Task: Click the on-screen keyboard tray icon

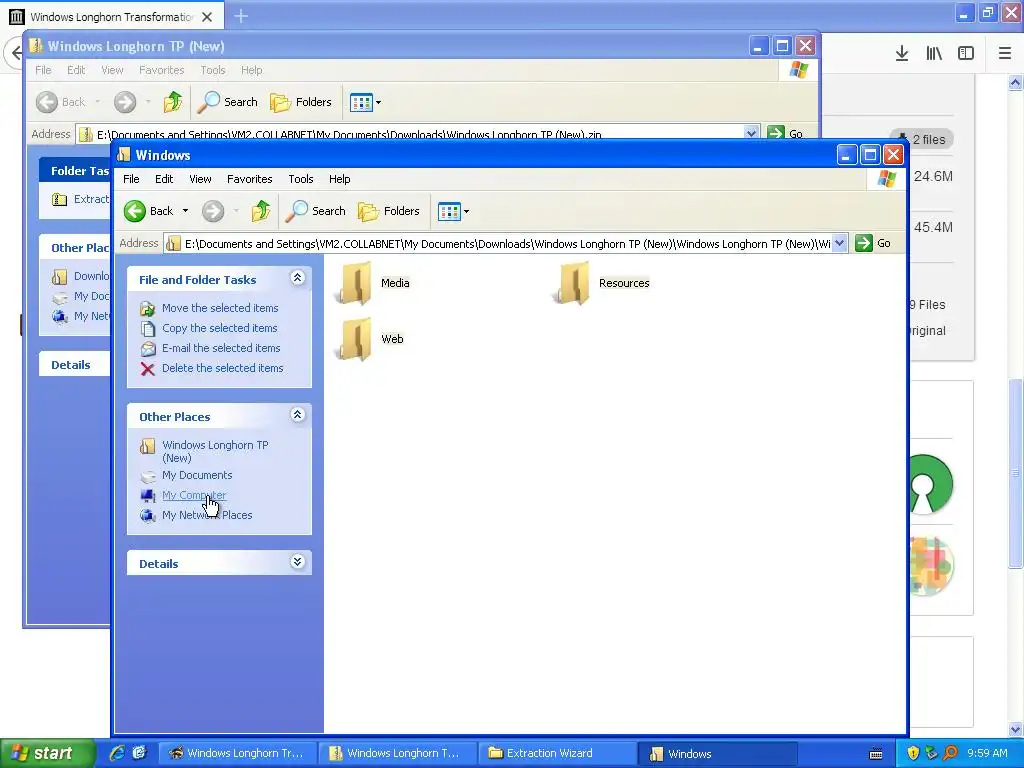Action: pos(876,754)
